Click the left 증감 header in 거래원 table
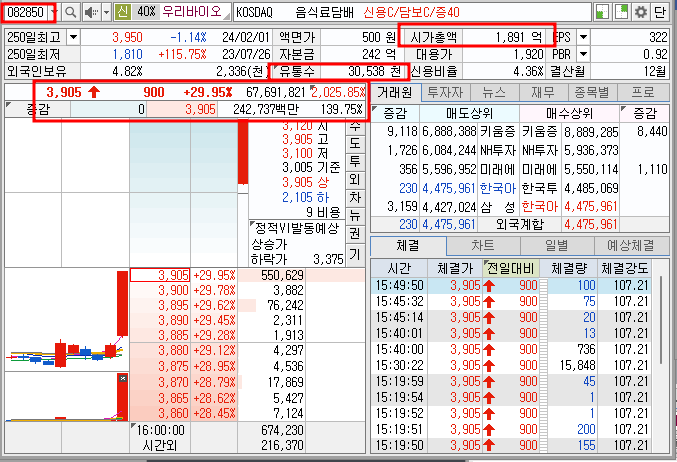This screenshot has width=677, height=462. coord(395,114)
